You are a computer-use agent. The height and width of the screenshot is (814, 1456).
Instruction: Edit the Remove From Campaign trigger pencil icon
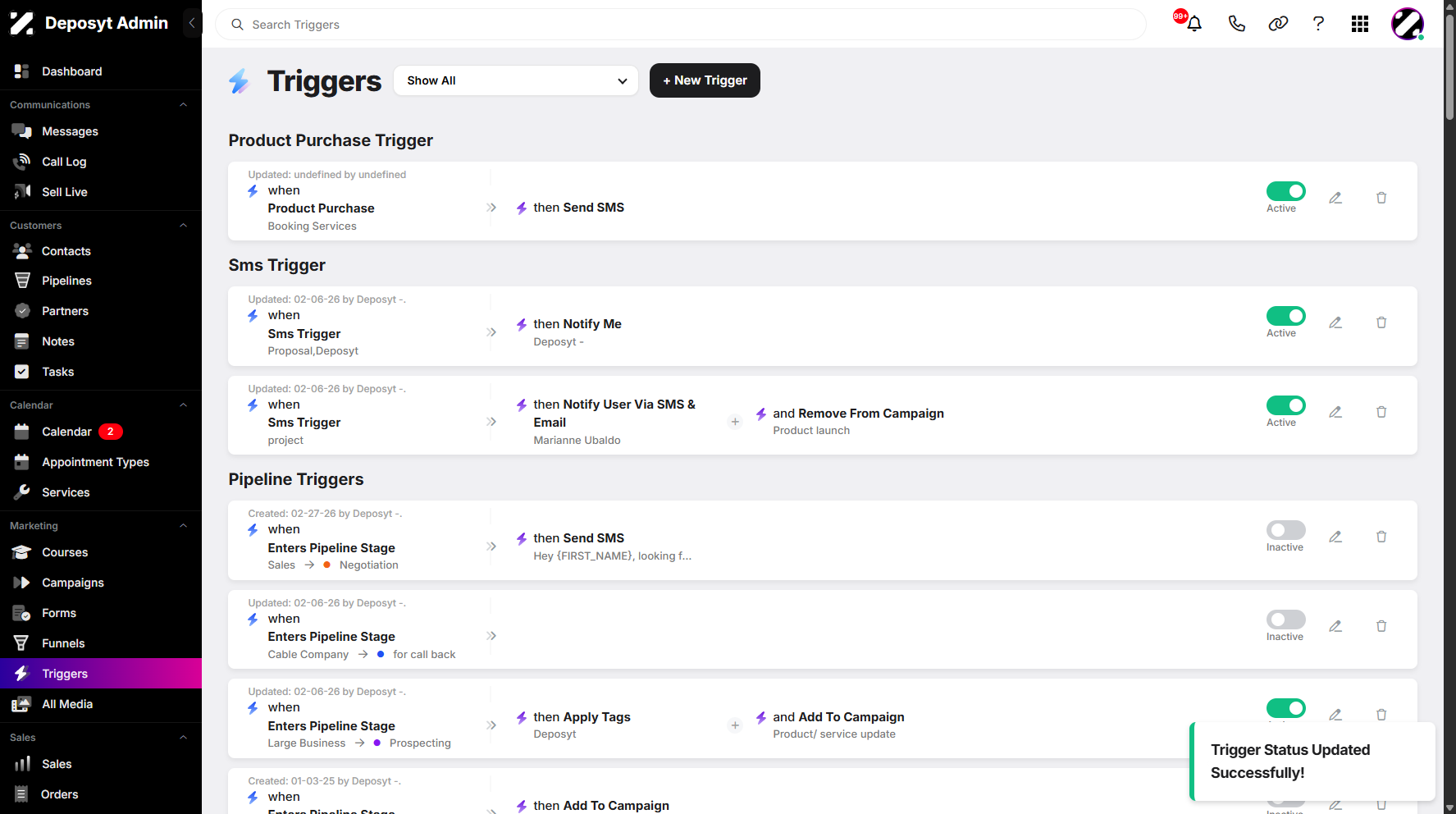pos(1335,412)
